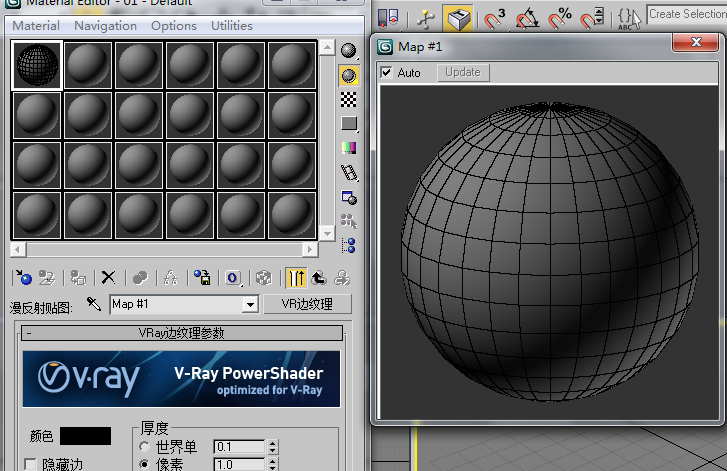727x471 pixels.
Task: Click the Sample Type sphere icon
Action: click(349, 51)
